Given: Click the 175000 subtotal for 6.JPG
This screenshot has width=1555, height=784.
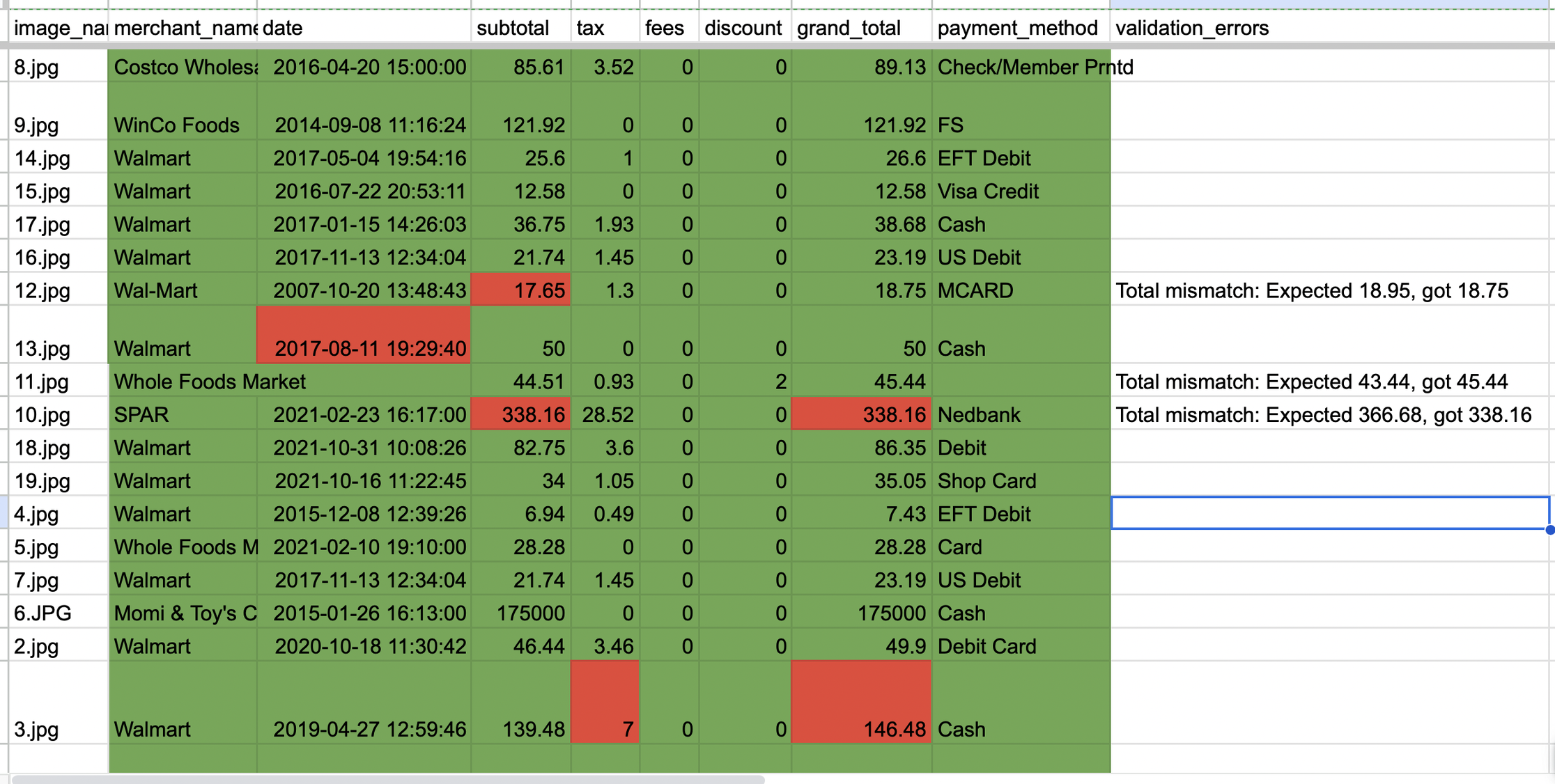Looking at the screenshot, I should (520, 613).
